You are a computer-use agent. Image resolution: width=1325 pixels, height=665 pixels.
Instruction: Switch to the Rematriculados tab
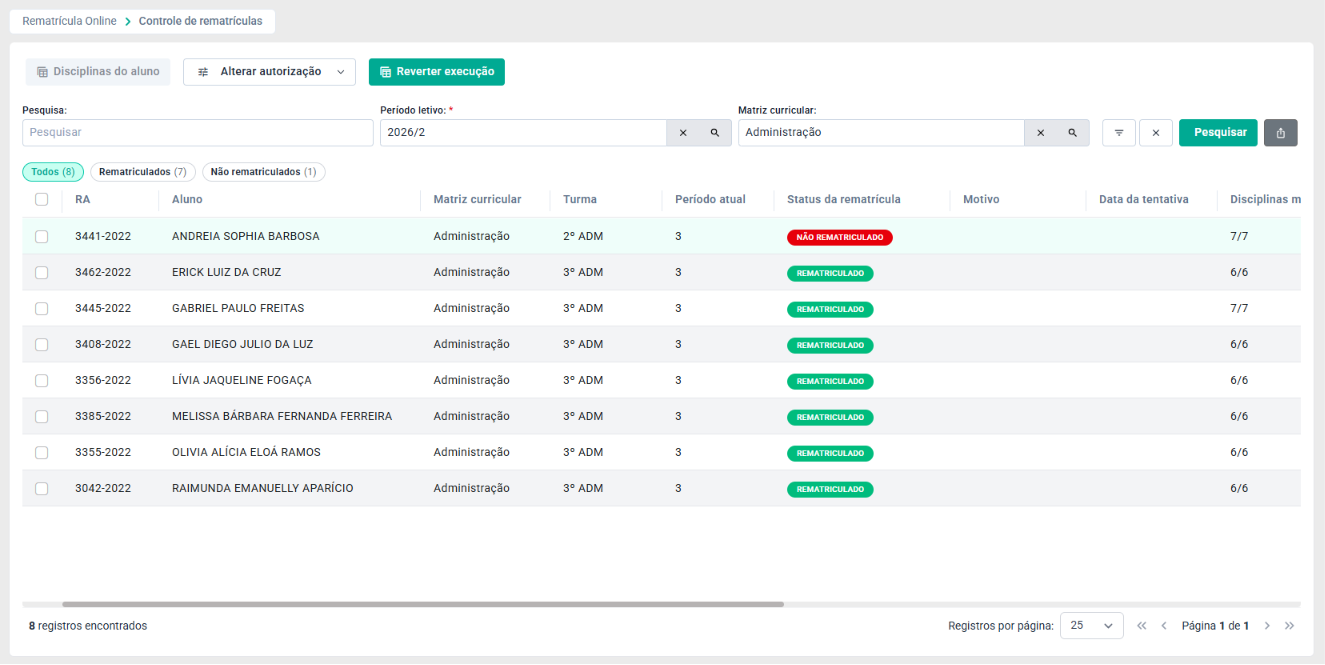click(143, 172)
